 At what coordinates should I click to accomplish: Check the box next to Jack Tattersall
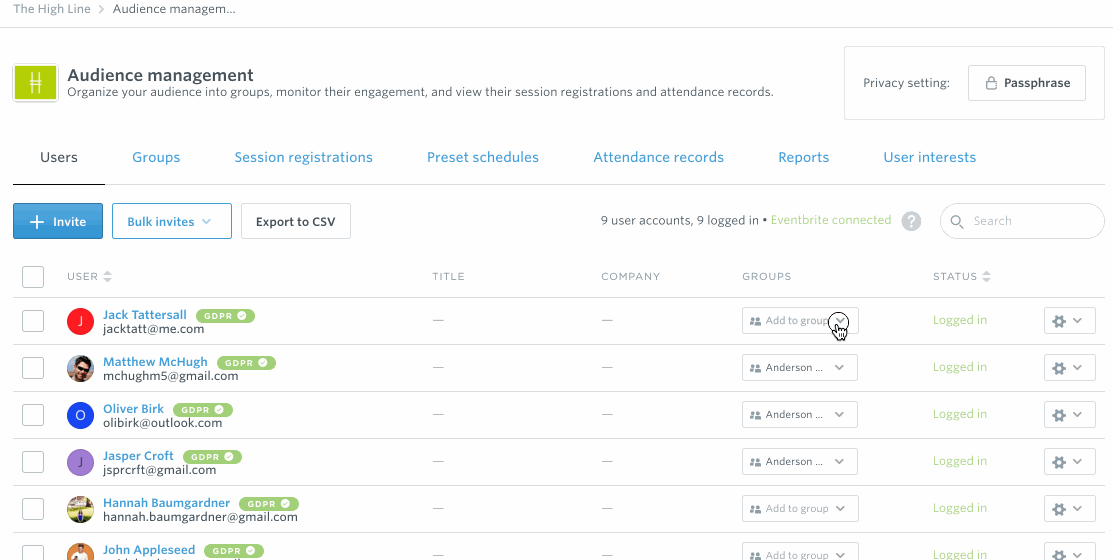(33, 321)
